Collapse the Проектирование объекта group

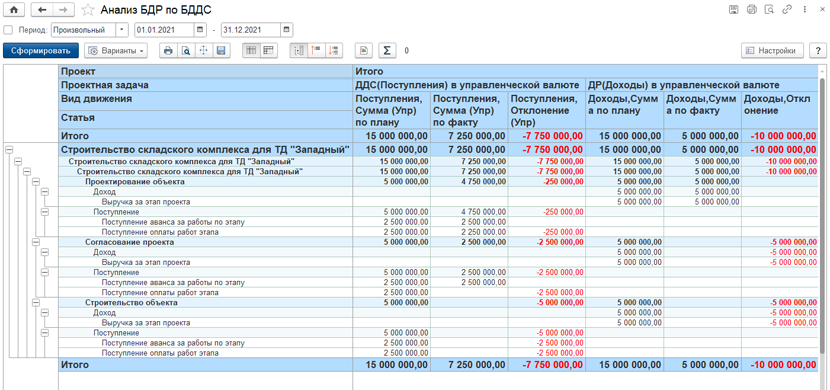[x=36, y=182]
